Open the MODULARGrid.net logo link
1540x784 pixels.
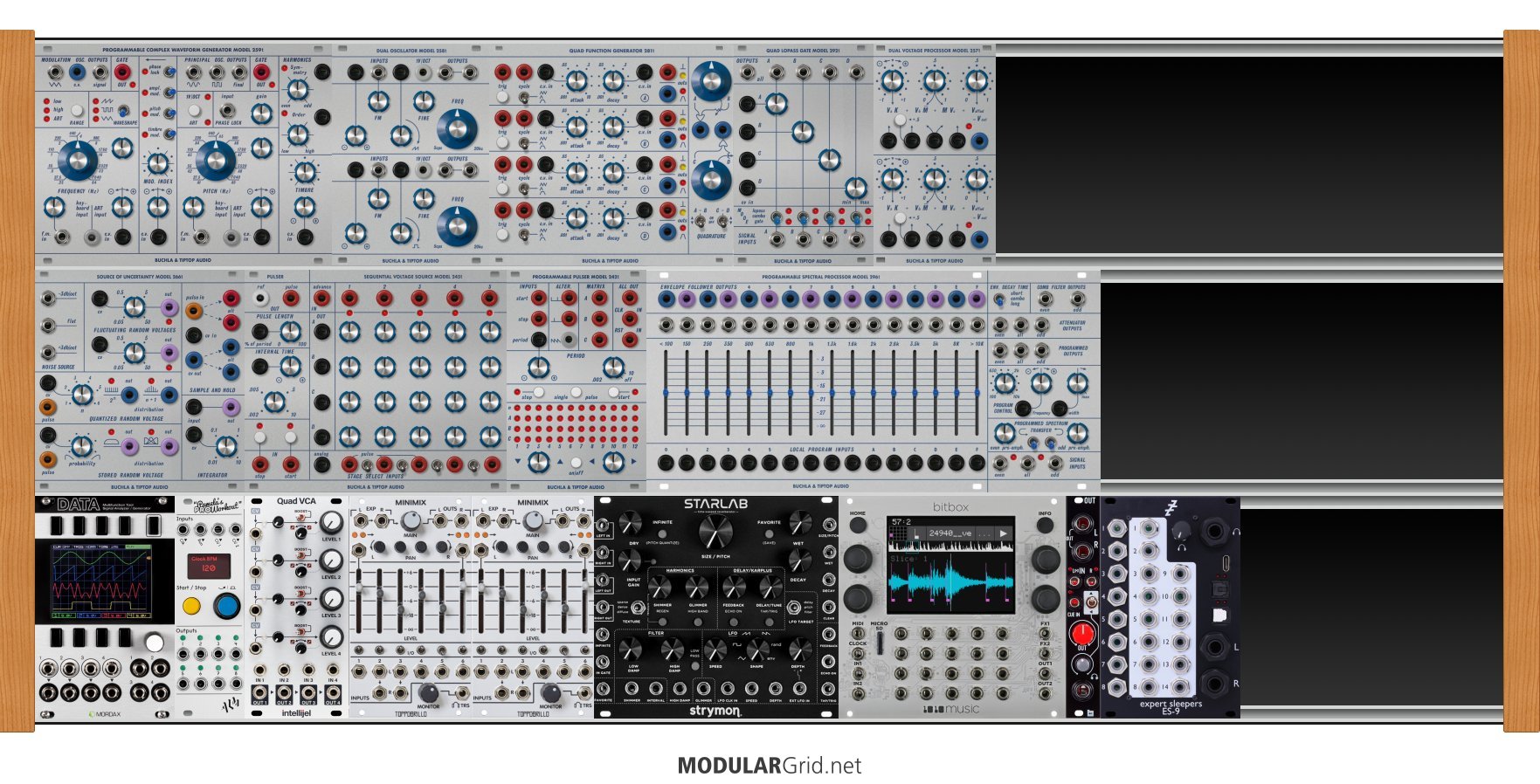(x=769, y=766)
